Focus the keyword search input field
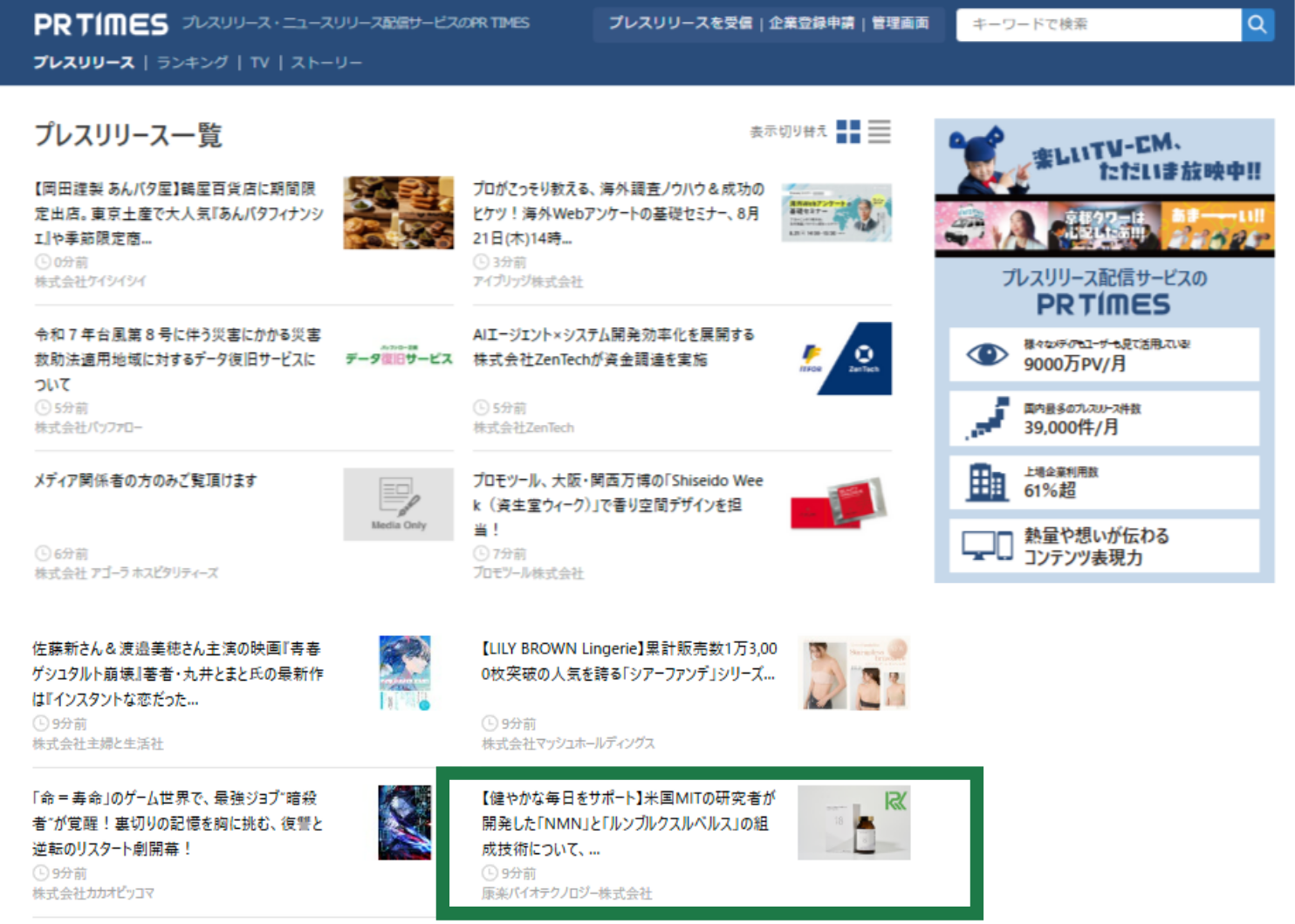This screenshot has width=1295, height=924. pyautogui.click(x=1099, y=24)
